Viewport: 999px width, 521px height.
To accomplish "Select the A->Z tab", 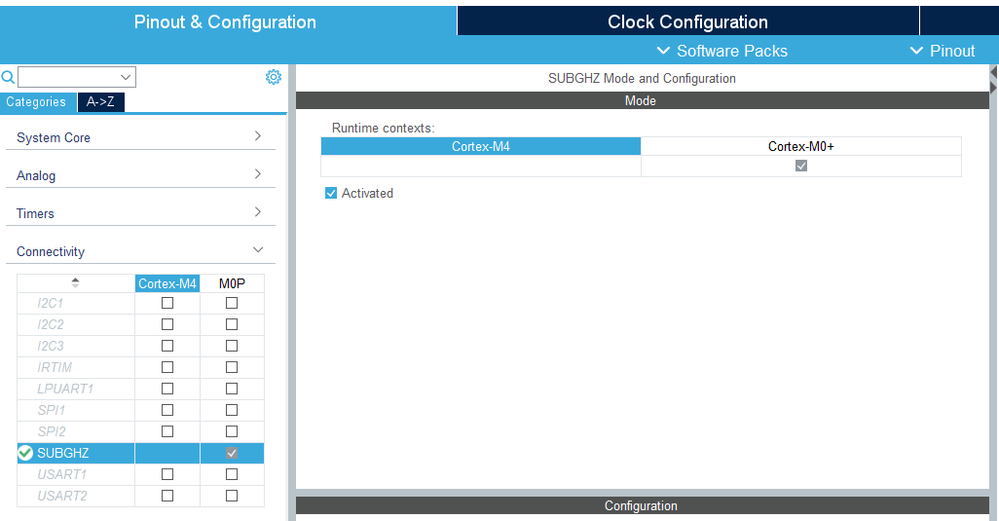I will (x=101, y=102).
